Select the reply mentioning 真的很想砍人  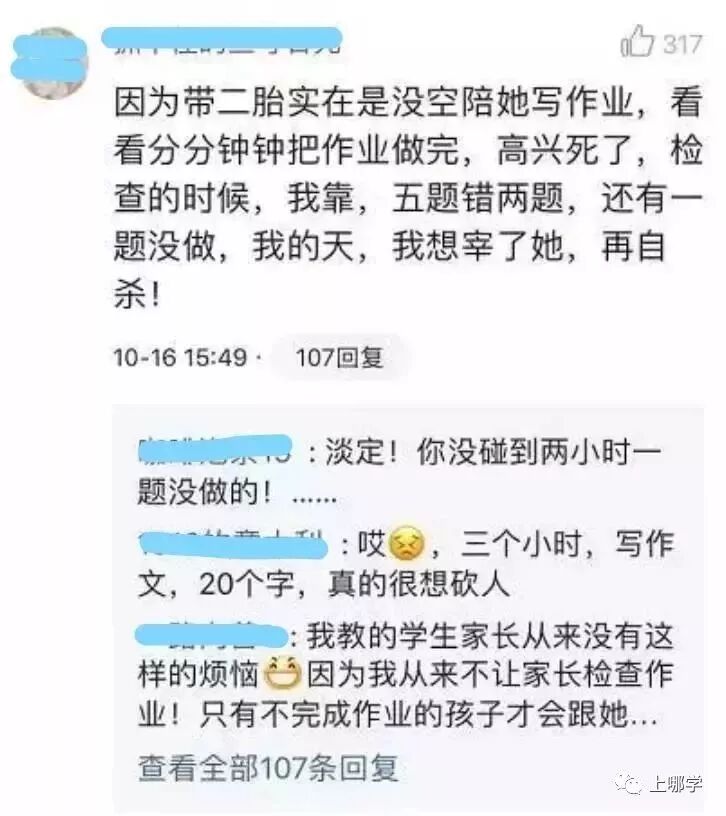click(x=406, y=564)
